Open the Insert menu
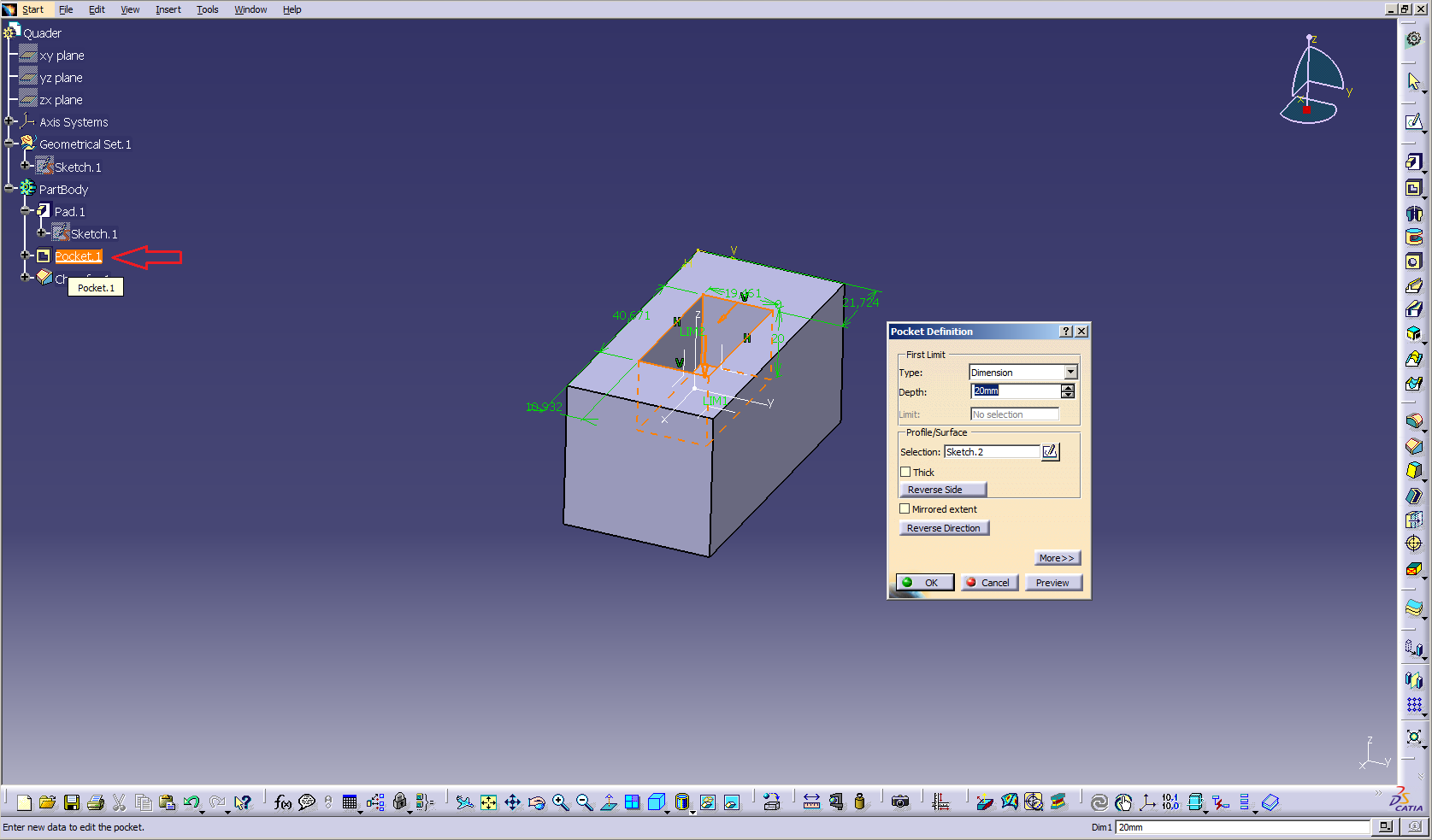 point(168,9)
